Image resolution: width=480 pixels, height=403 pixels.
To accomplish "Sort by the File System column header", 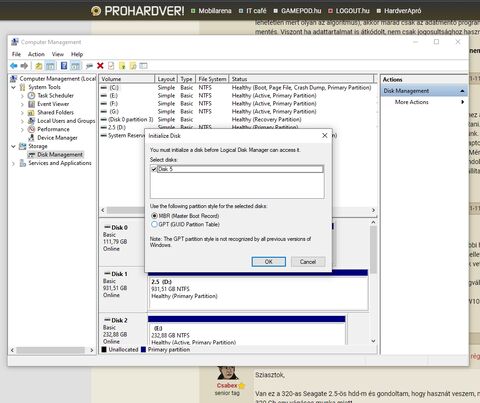I will [212, 79].
